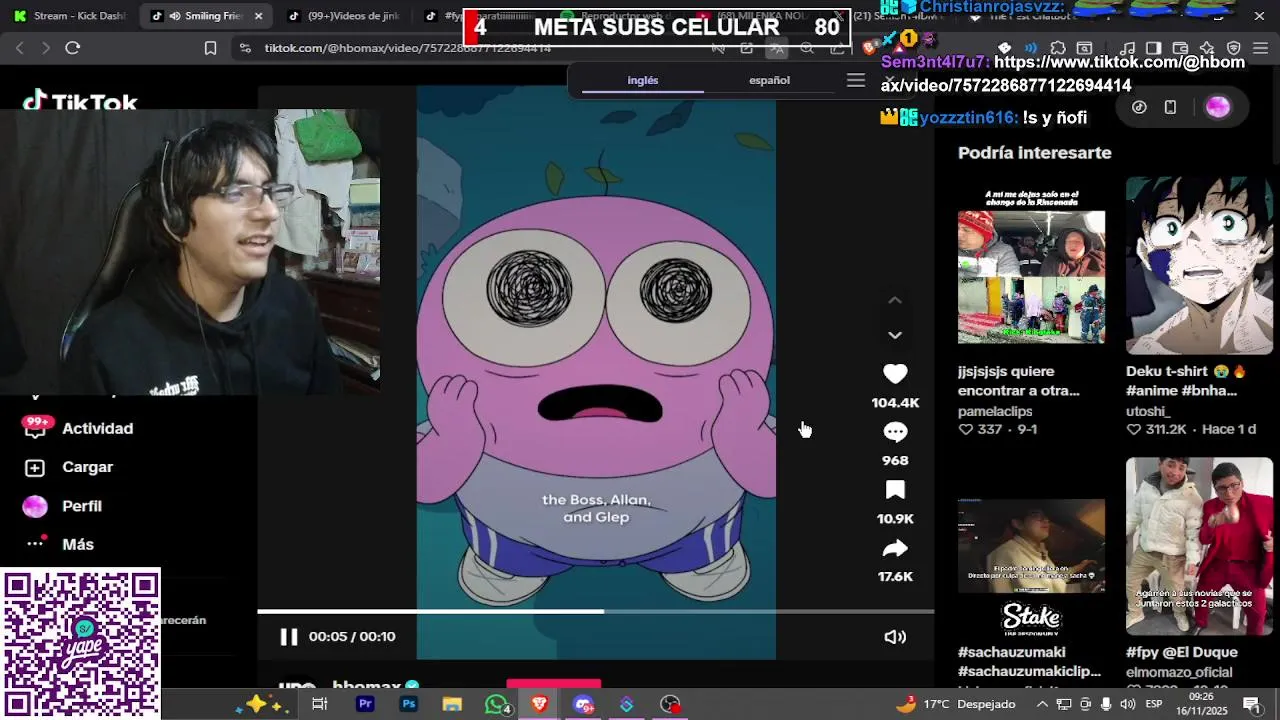The height and width of the screenshot is (720, 1280).
Task: Like the video with the heart icon
Action: pos(895,373)
